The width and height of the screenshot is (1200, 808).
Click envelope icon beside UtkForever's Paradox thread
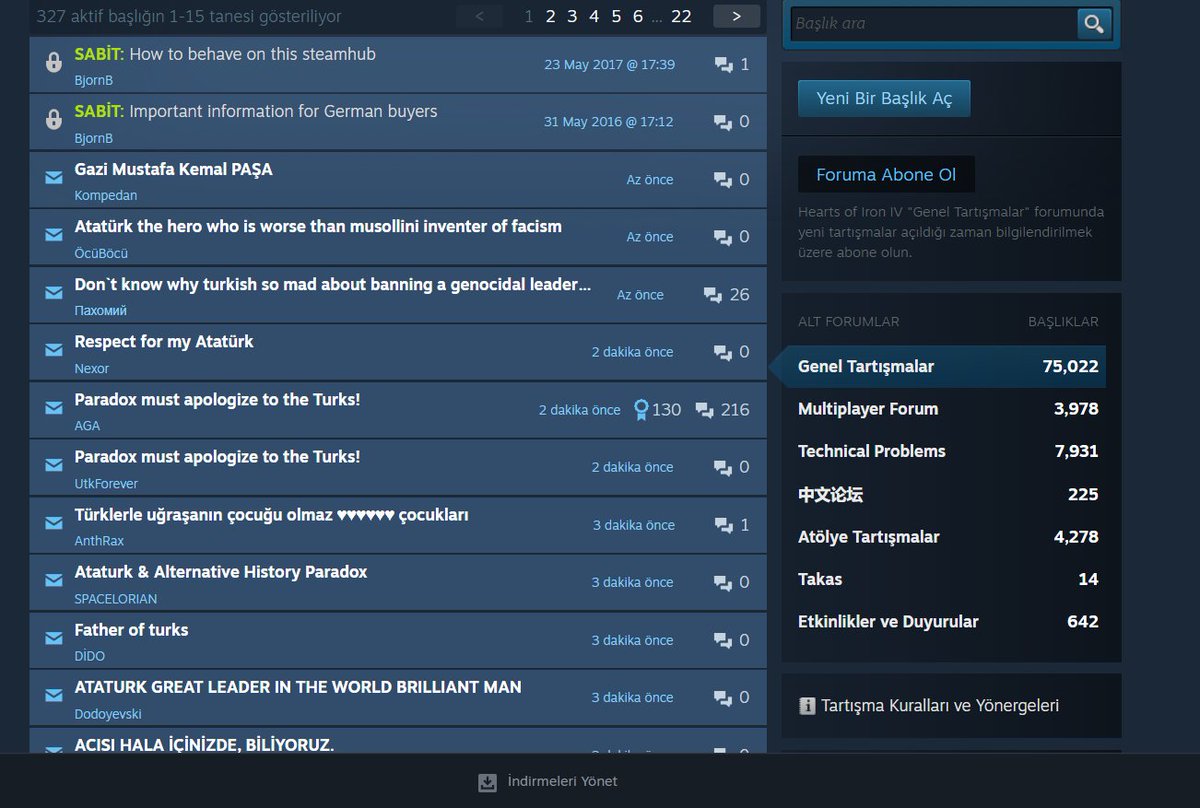click(54, 466)
